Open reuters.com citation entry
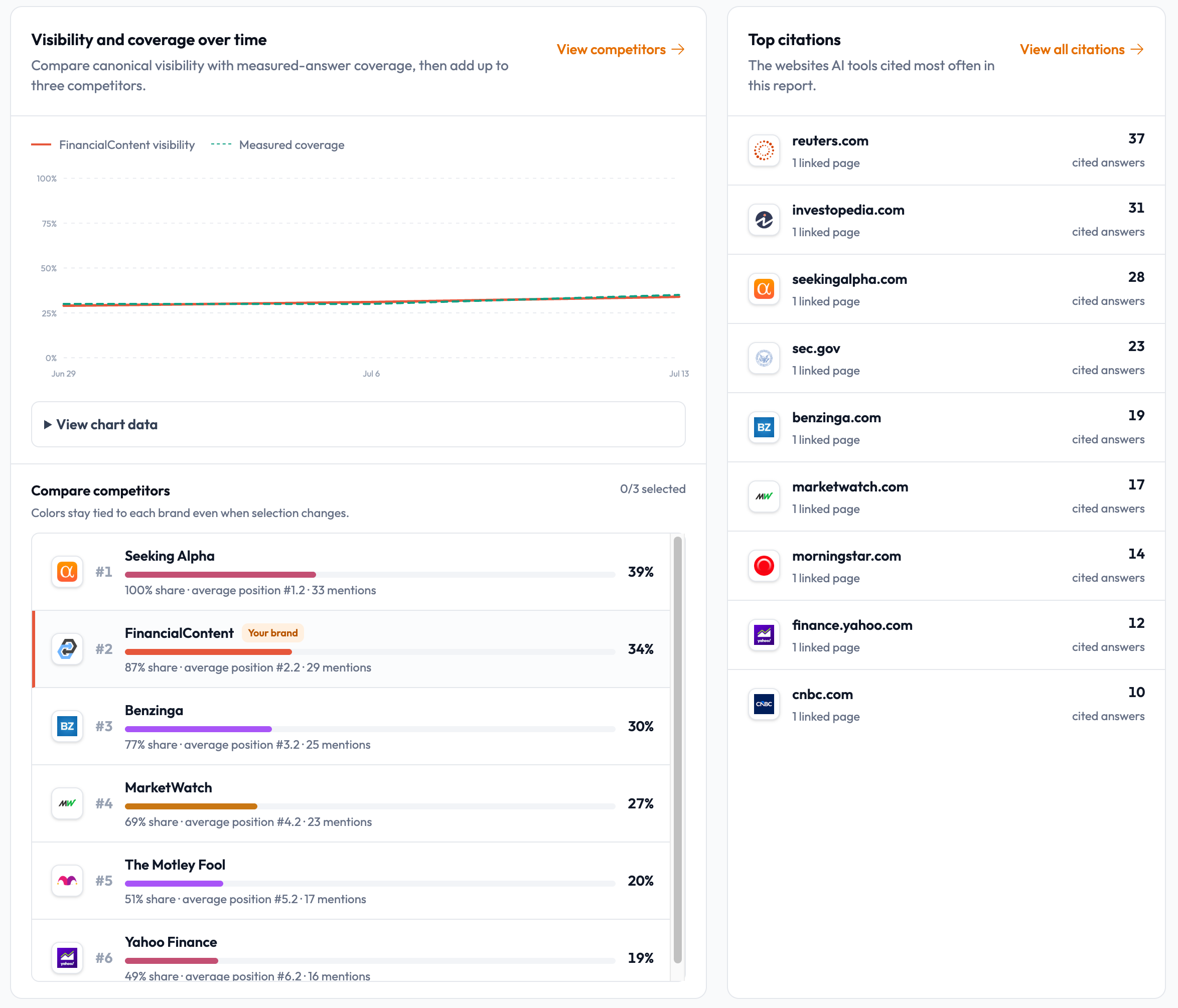 (946, 150)
